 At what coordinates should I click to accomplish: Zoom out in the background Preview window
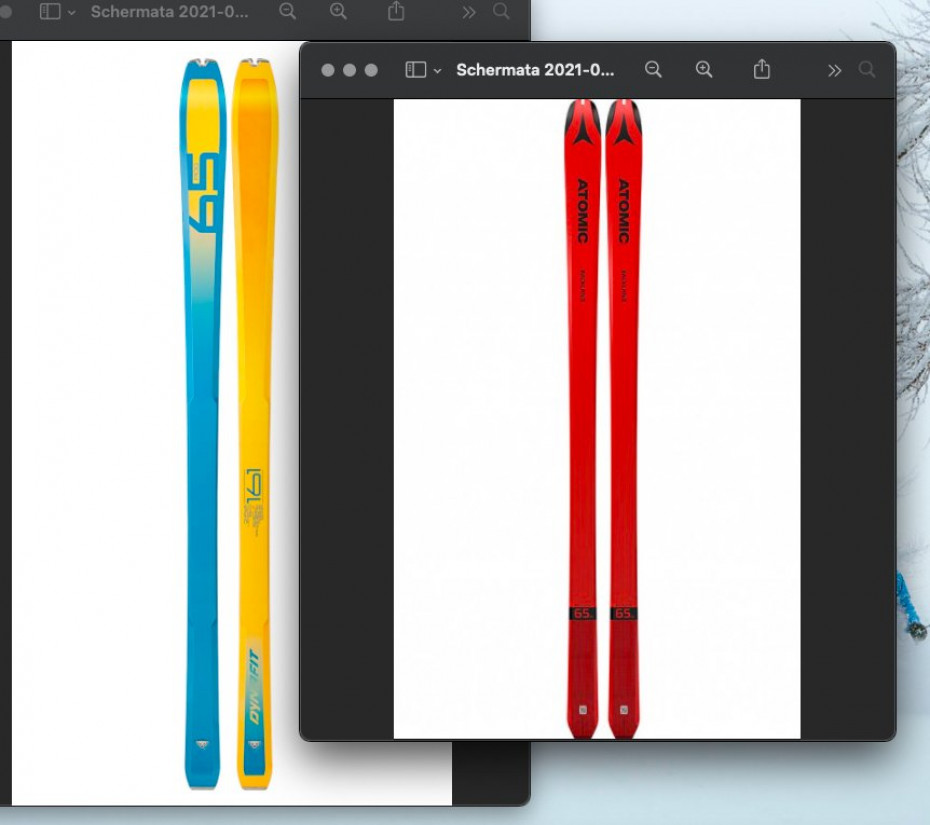coord(288,11)
